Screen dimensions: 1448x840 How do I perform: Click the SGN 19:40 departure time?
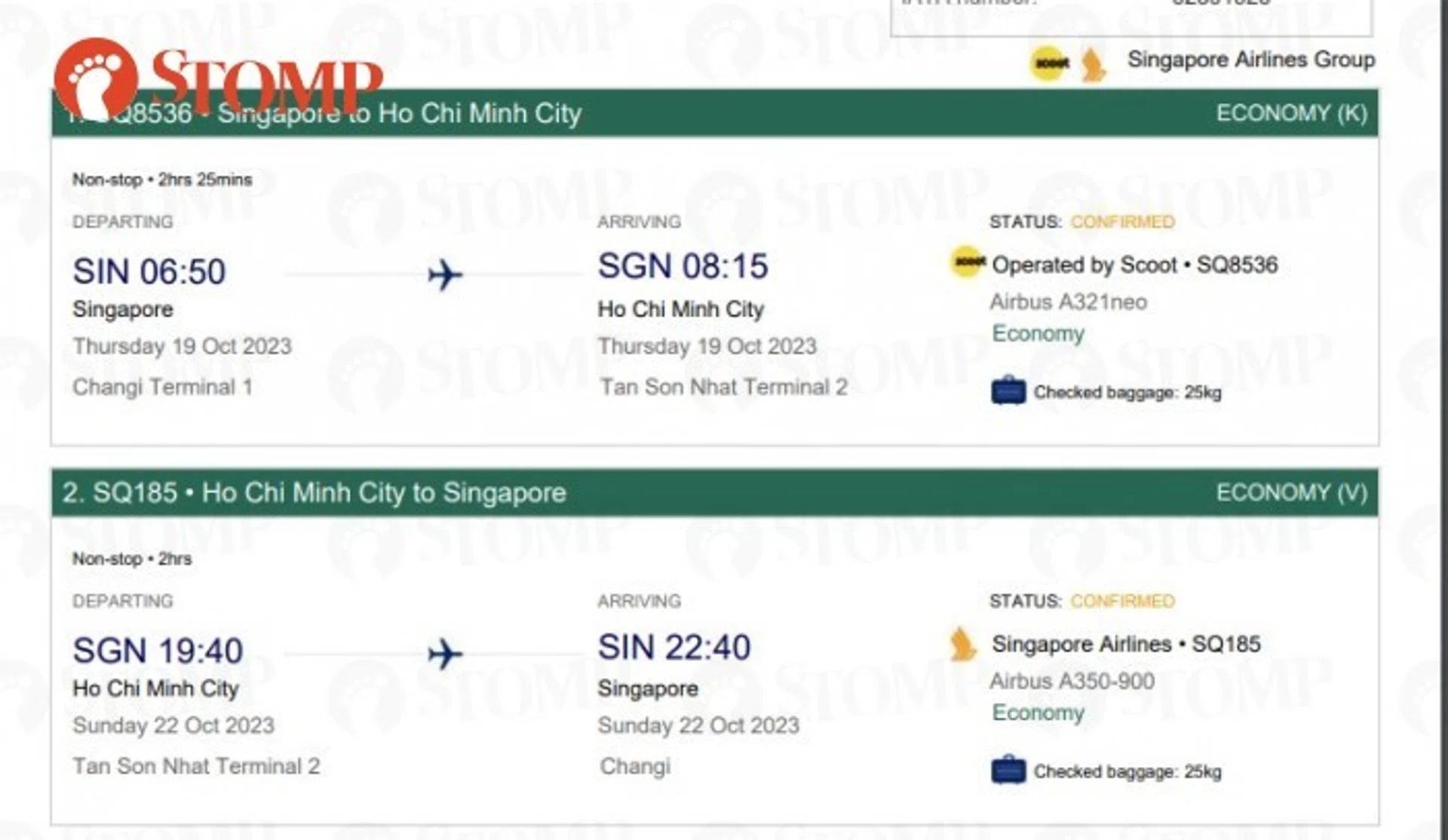tap(158, 651)
